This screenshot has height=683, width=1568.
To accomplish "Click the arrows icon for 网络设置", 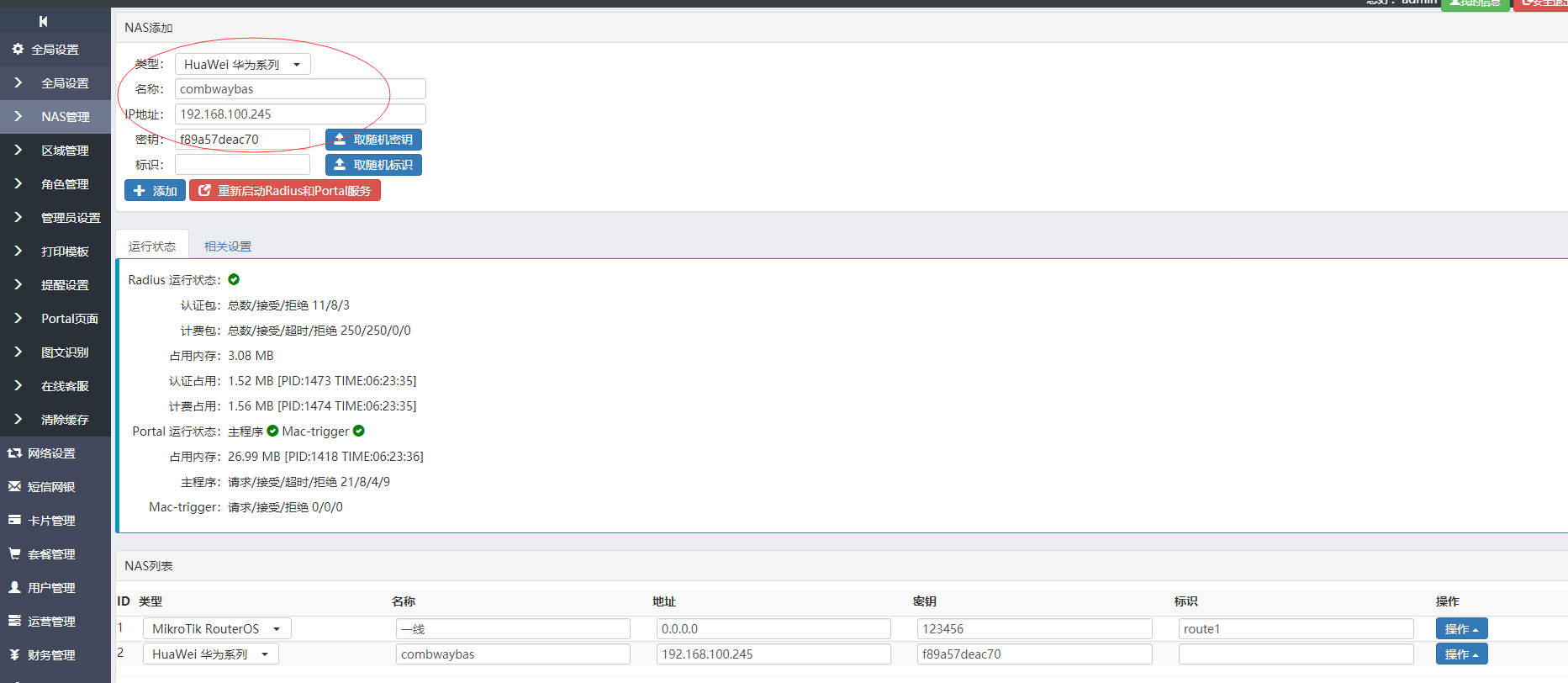I will [14, 453].
